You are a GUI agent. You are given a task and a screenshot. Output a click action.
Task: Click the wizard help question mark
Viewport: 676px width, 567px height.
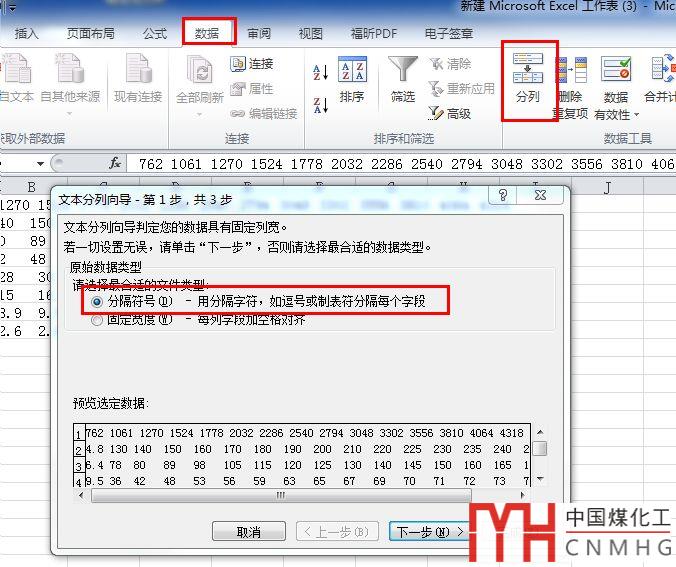(503, 195)
